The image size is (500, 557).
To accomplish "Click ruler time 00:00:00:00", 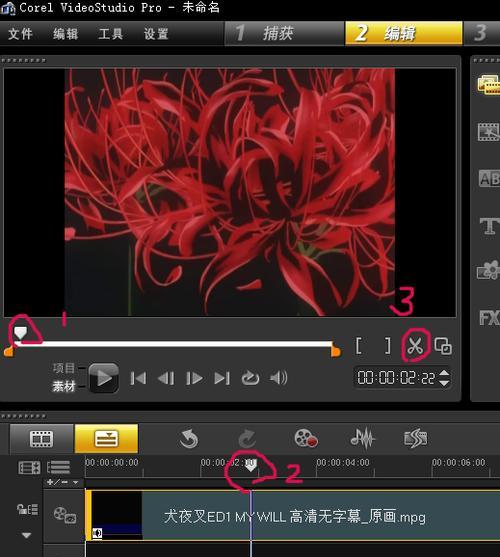I will coord(112,462).
